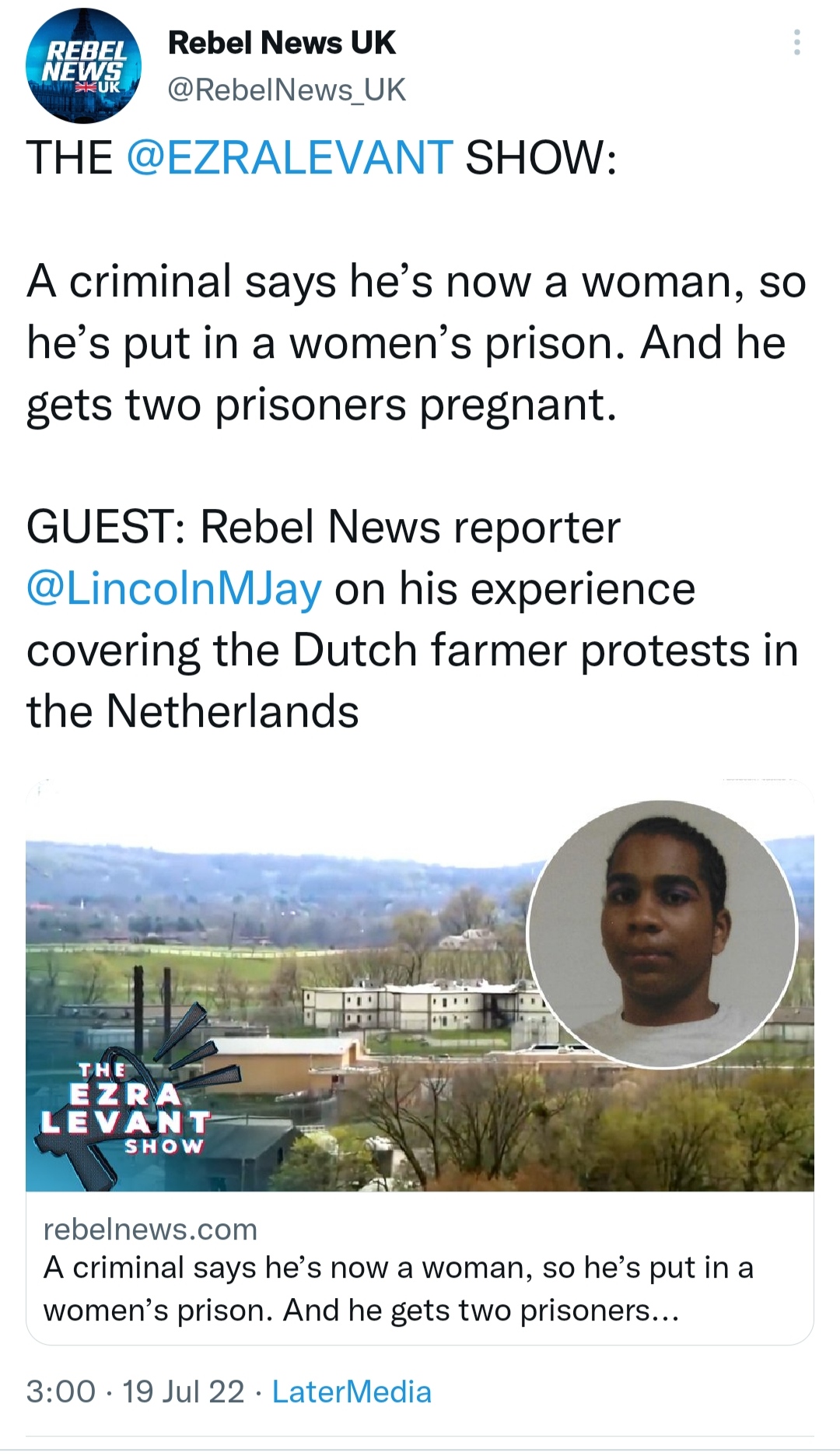The height and width of the screenshot is (1456, 840).
Task: Open the link card headline text
Action: pos(398,1289)
